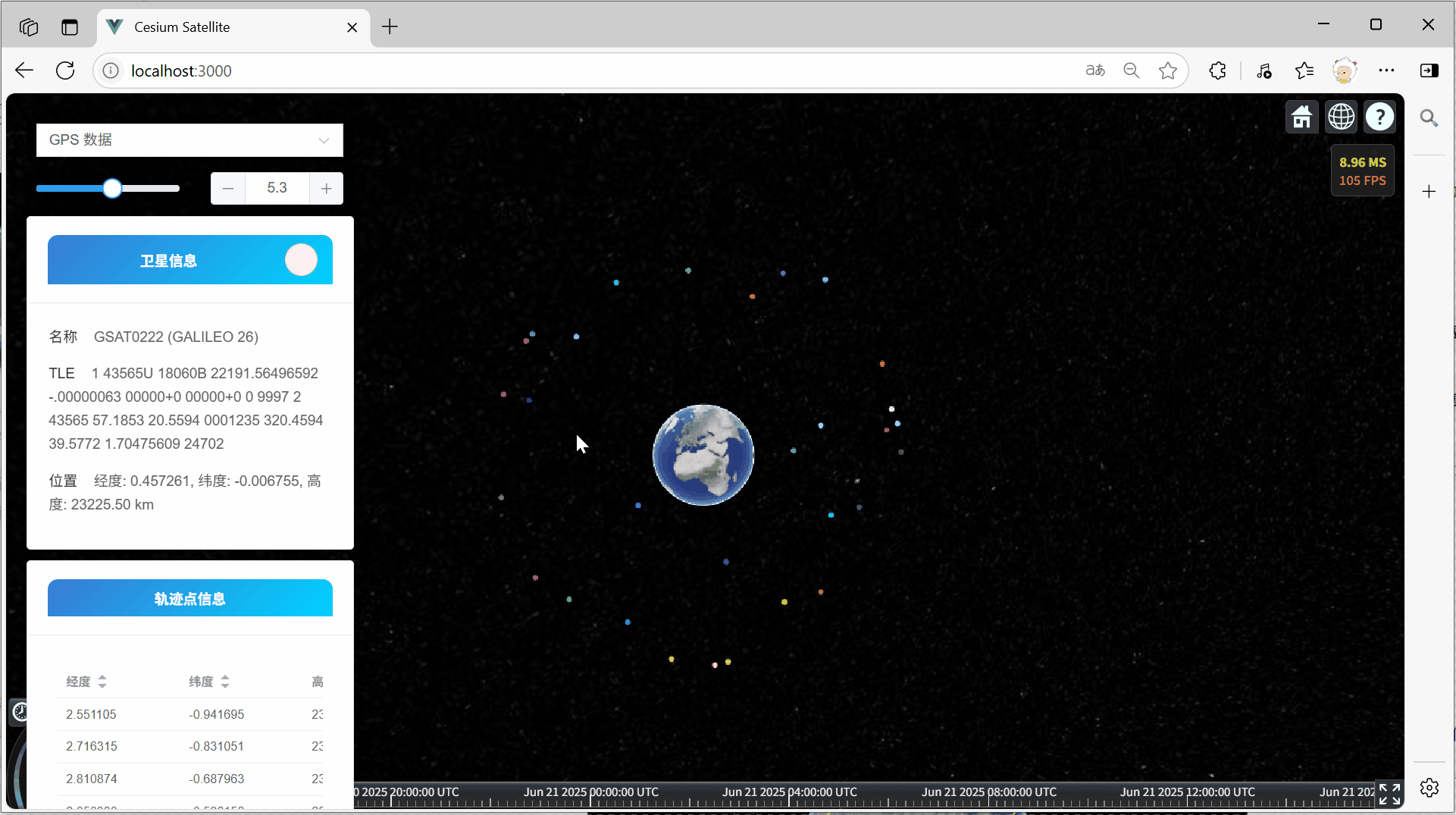
Task: Select the Cesium Satellite tab
Action: pyautogui.click(x=233, y=27)
